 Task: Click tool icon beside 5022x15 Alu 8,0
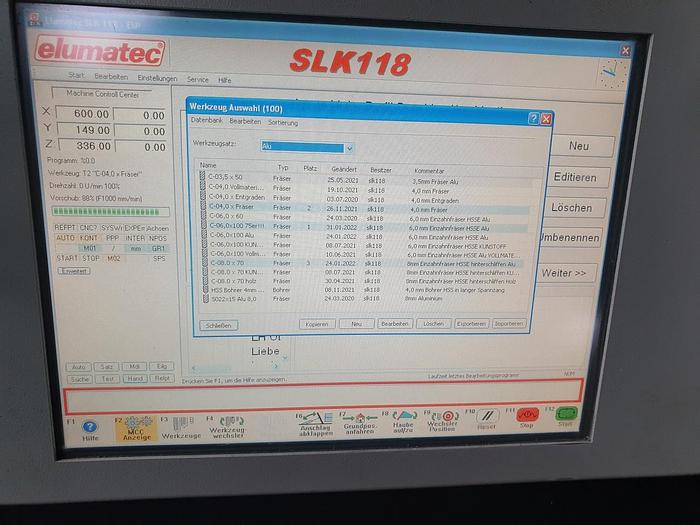tap(206, 299)
